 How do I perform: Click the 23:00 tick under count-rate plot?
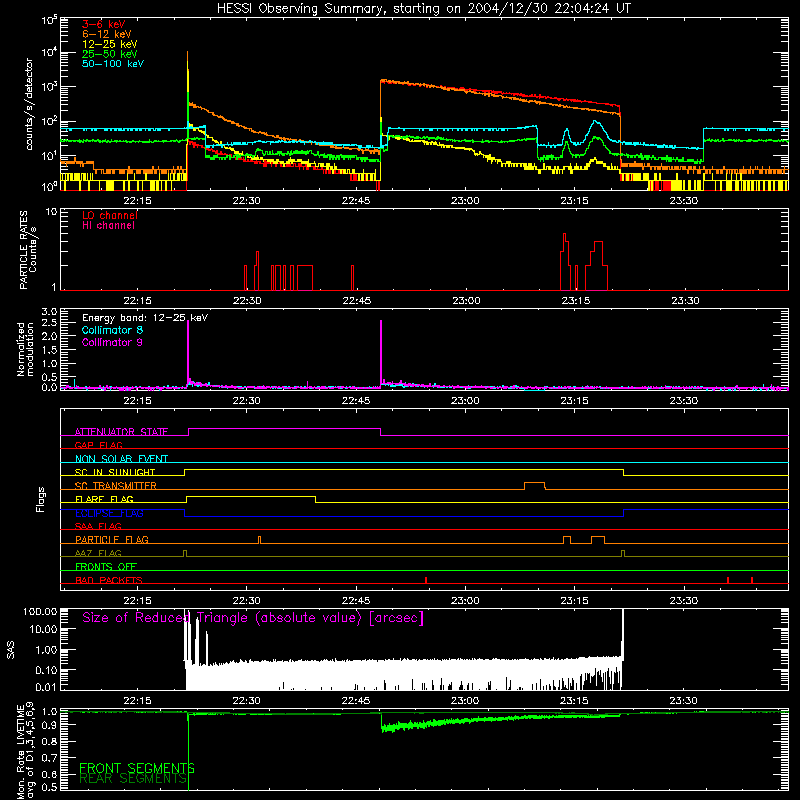tap(465, 201)
